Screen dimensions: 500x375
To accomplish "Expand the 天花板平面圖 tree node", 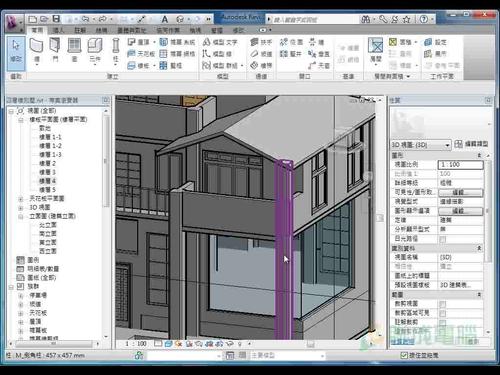I will 21,199.
